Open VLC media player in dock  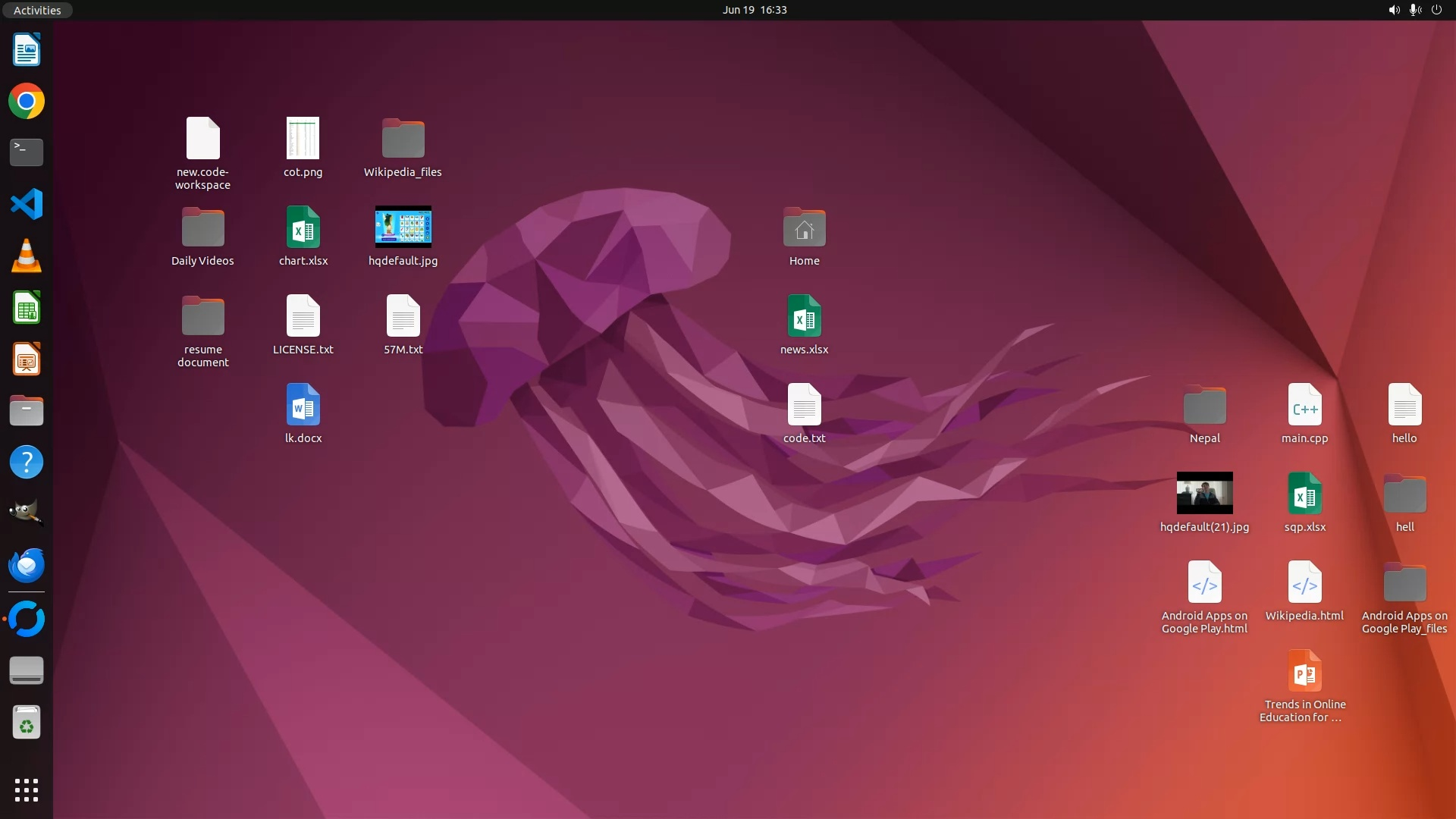(x=27, y=256)
